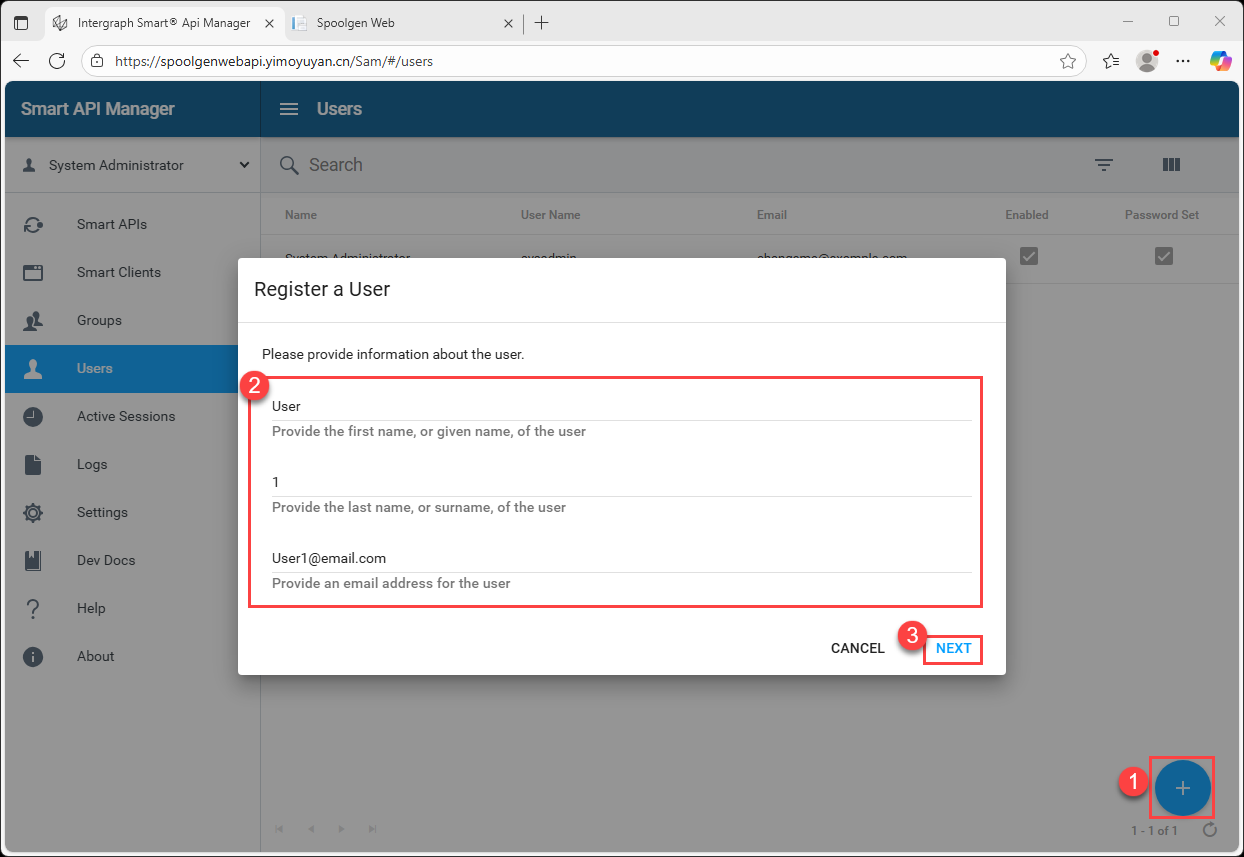Click the search magnifier icon
1244x857 pixels.
[x=289, y=165]
